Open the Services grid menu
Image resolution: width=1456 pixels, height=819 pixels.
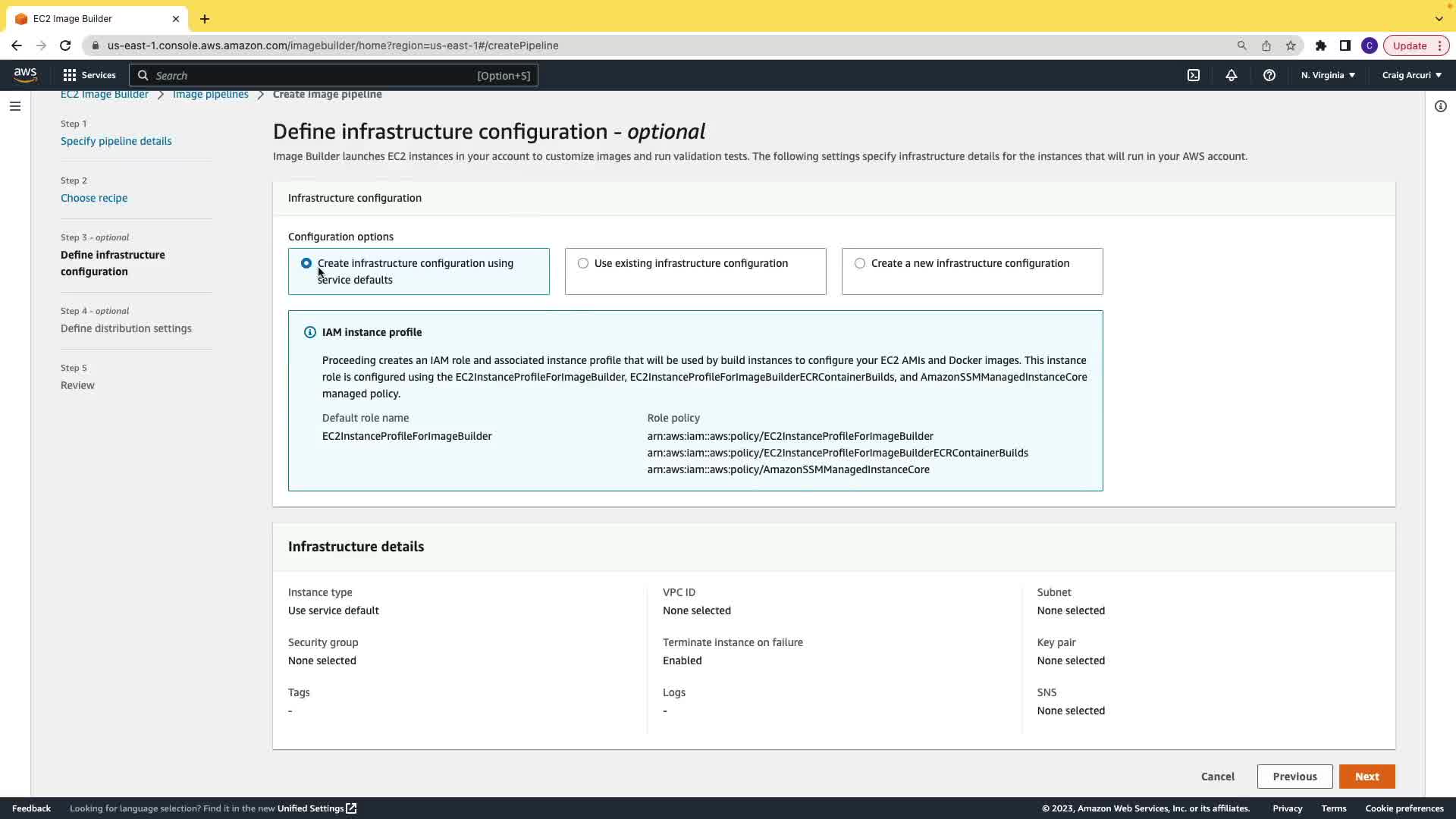[x=89, y=75]
